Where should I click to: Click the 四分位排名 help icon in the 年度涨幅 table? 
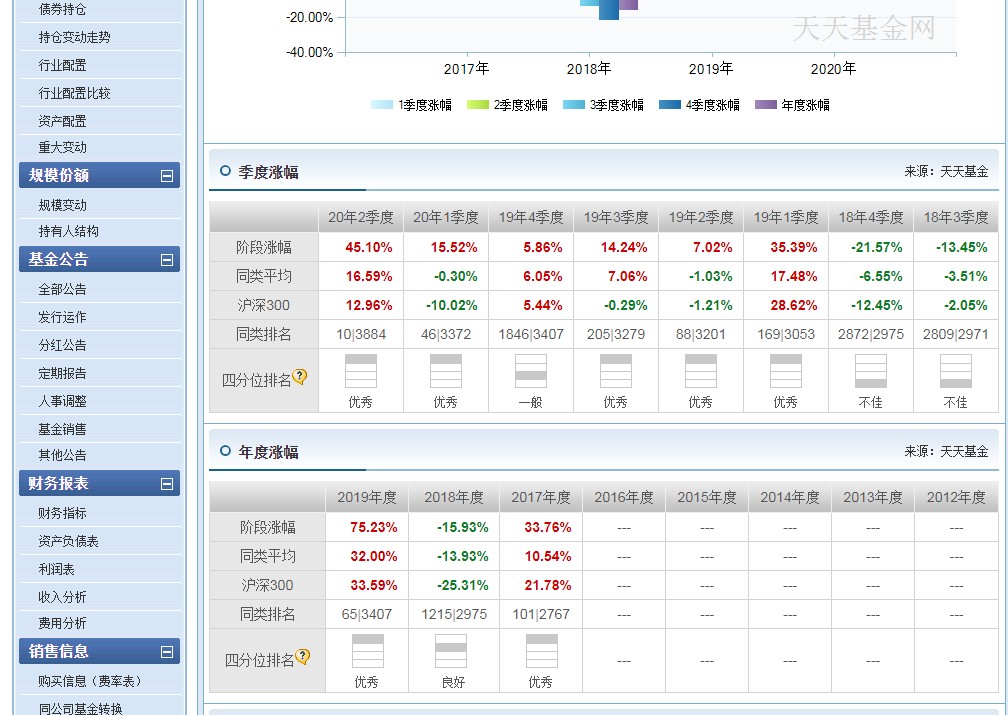pyautogui.click(x=302, y=656)
